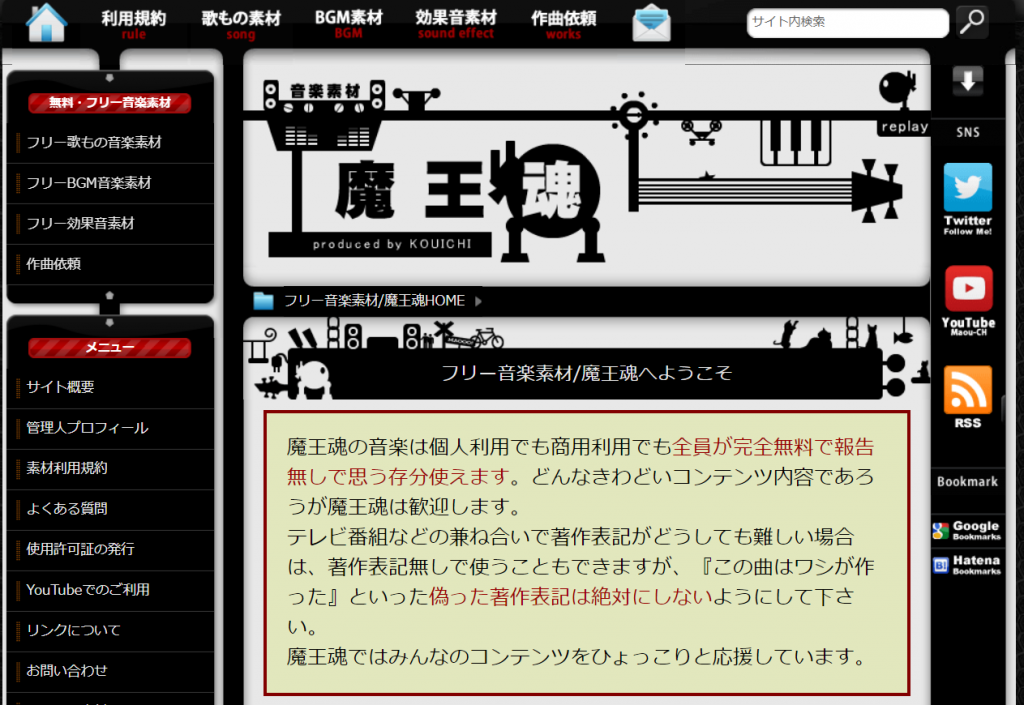
Task: Collapse the メニュー sidebar section header
Action: pyautogui.click(x=109, y=347)
